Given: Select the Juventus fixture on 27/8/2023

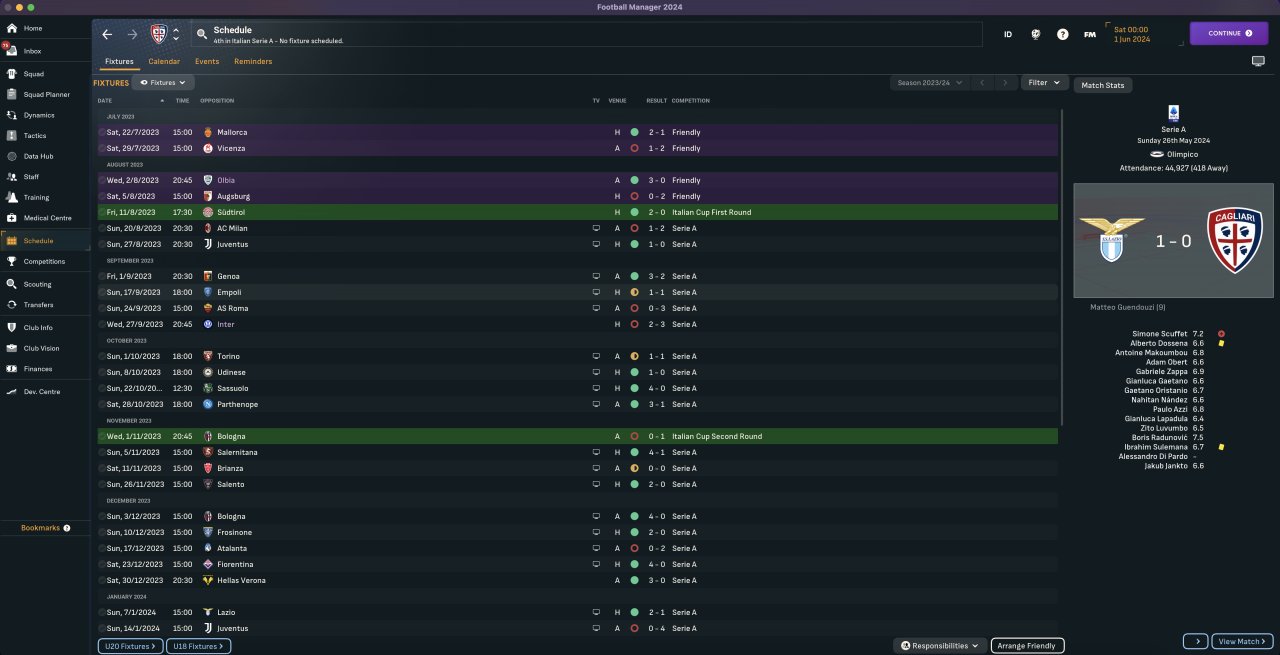Looking at the screenshot, I should (x=232, y=244).
